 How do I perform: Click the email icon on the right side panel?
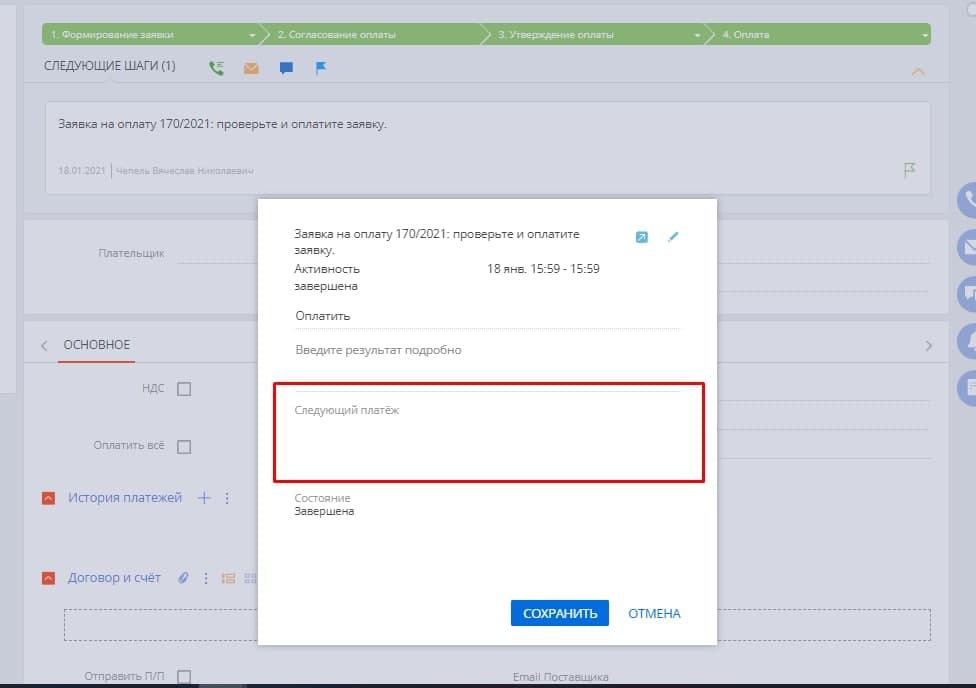tap(967, 247)
